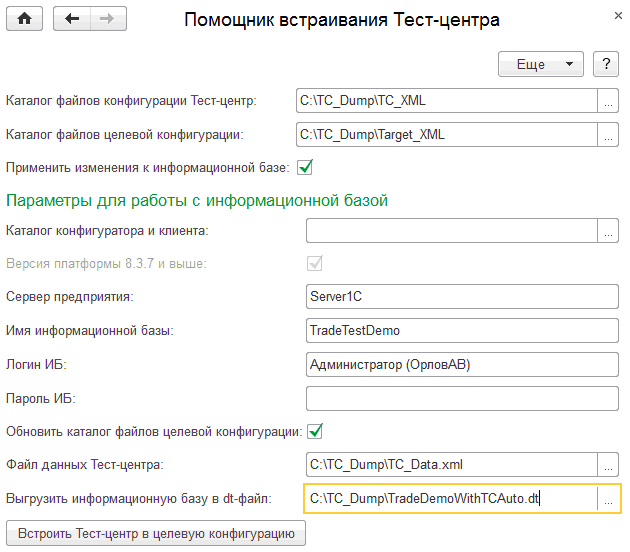Browse for Тест-центр data file
This screenshot has height=552, width=630.
click(608, 464)
